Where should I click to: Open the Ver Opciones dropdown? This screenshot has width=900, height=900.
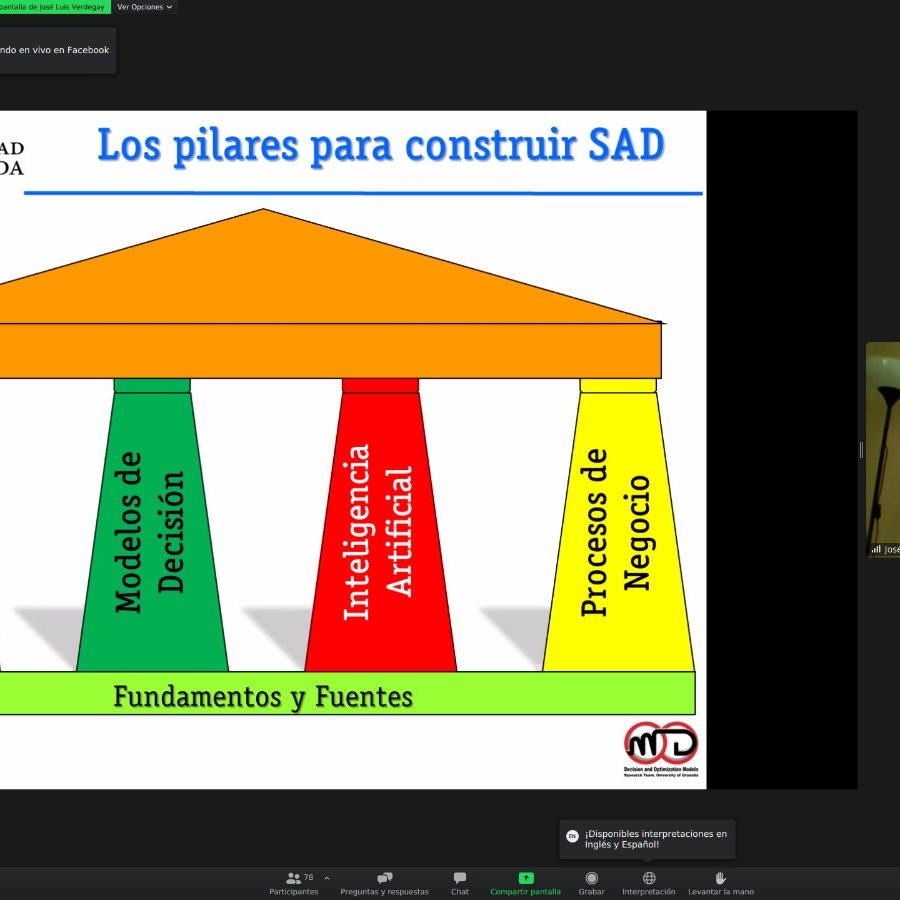[145, 7]
